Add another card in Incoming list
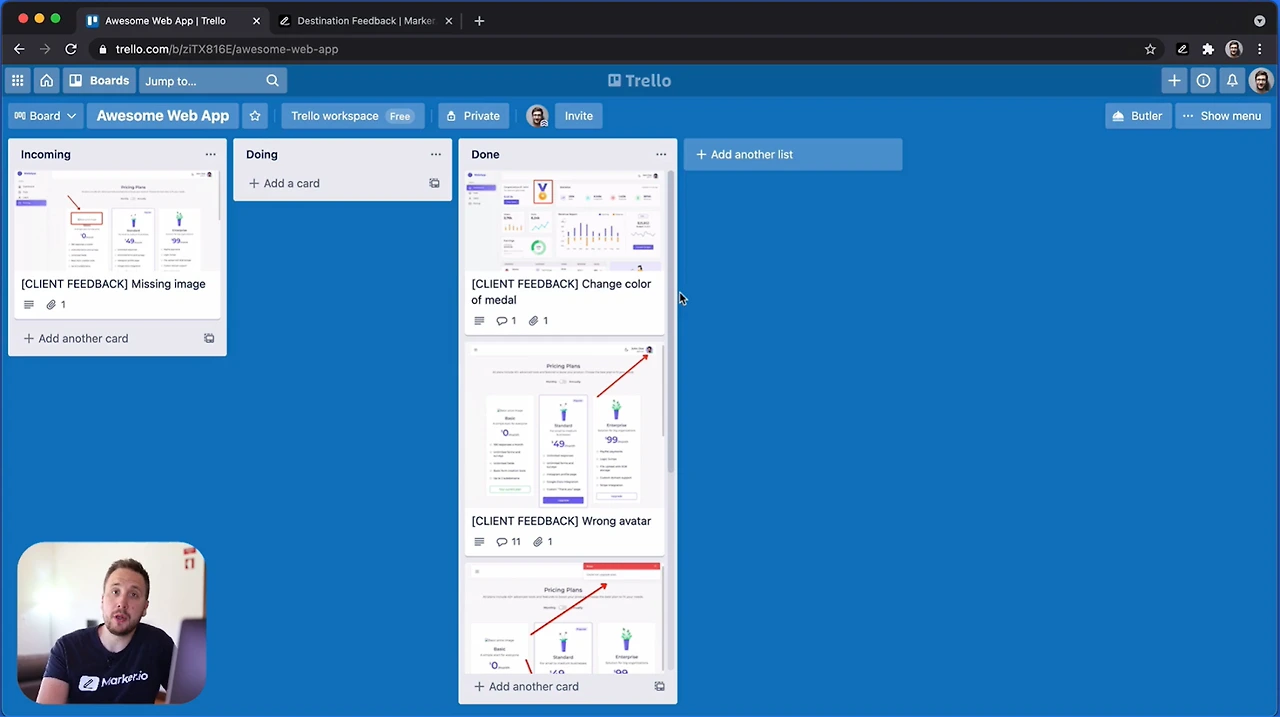The height and width of the screenshot is (717, 1280). pos(76,338)
